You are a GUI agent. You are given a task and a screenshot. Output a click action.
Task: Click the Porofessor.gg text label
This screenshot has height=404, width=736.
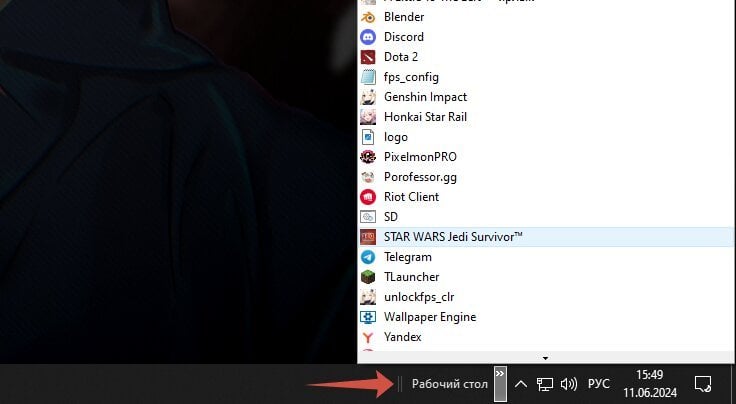tap(420, 177)
